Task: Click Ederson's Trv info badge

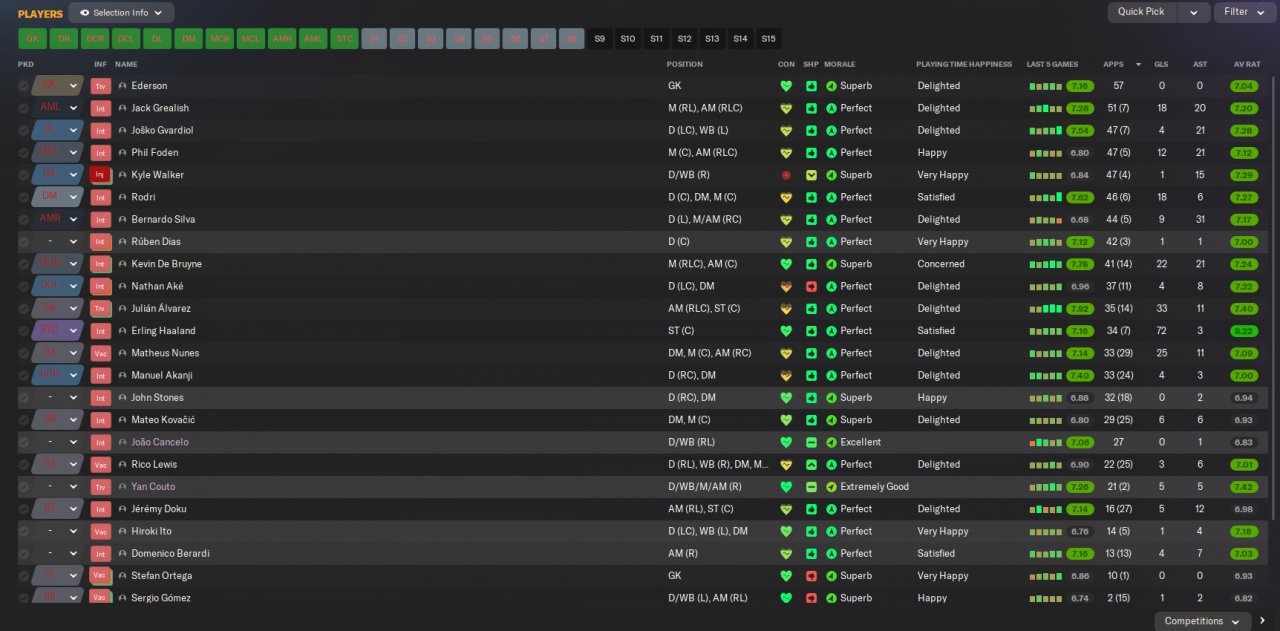Action: click(x=100, y=86)
